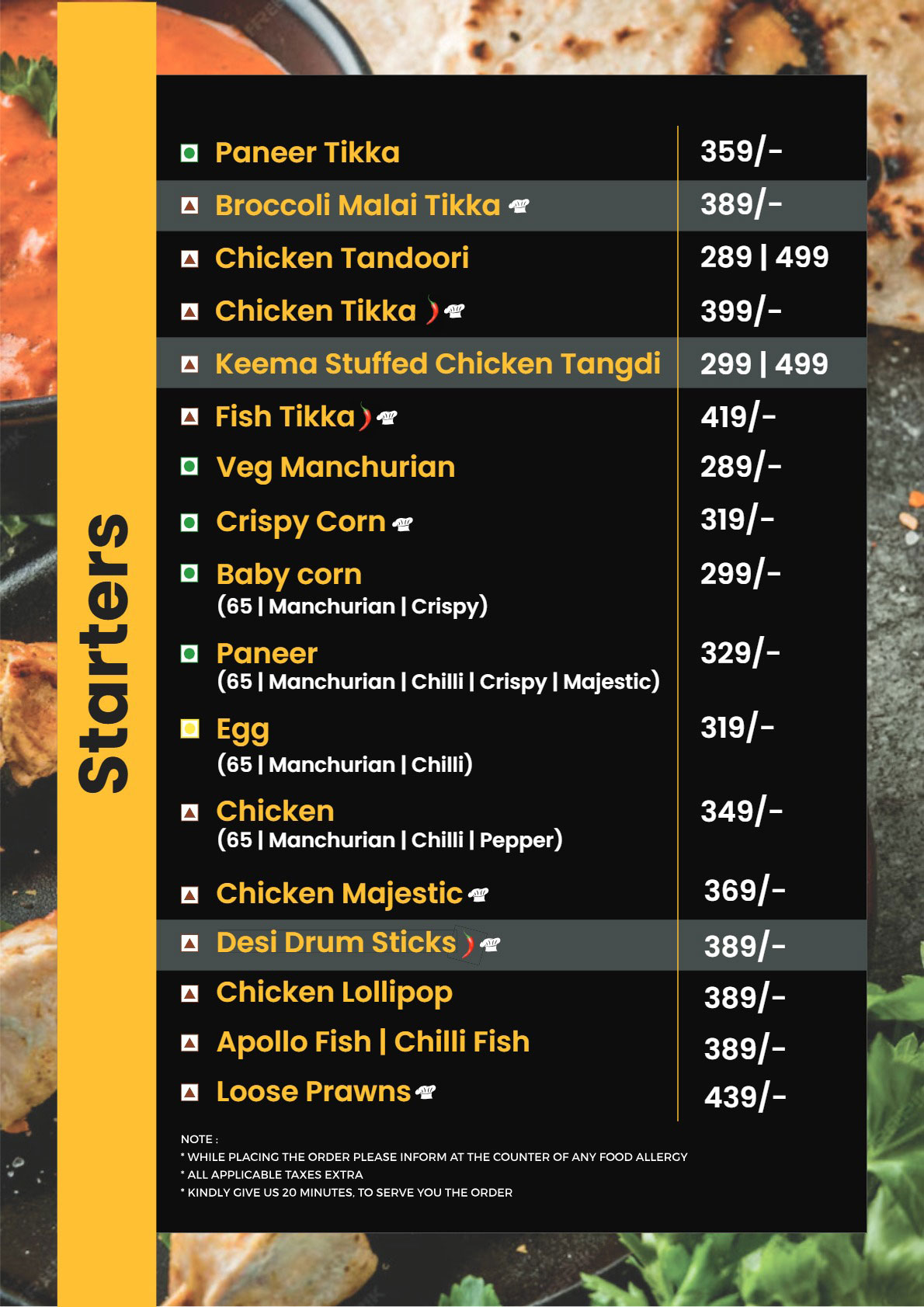Click the chef hat icon next to Broccoli Malai Tikka
Screen dimensions: 924x1307
(x=519, y=206)
